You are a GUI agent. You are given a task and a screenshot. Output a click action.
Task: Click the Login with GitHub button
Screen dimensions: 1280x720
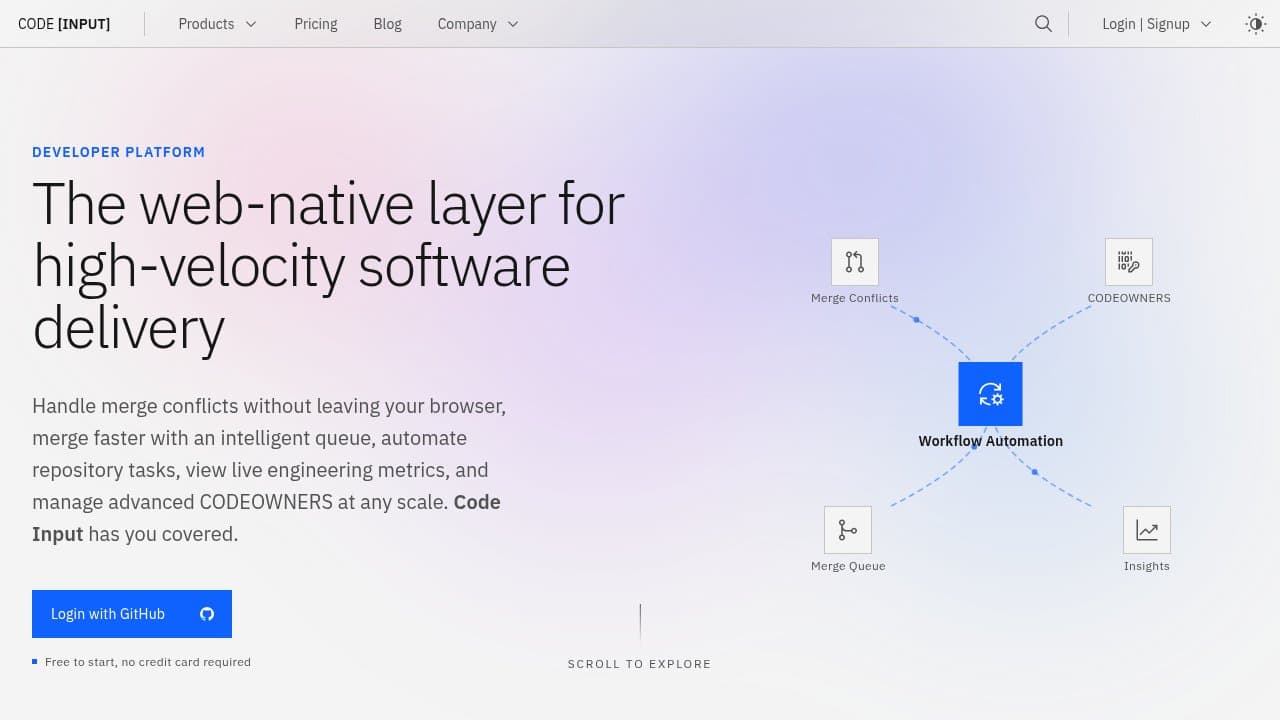point(132,614)
